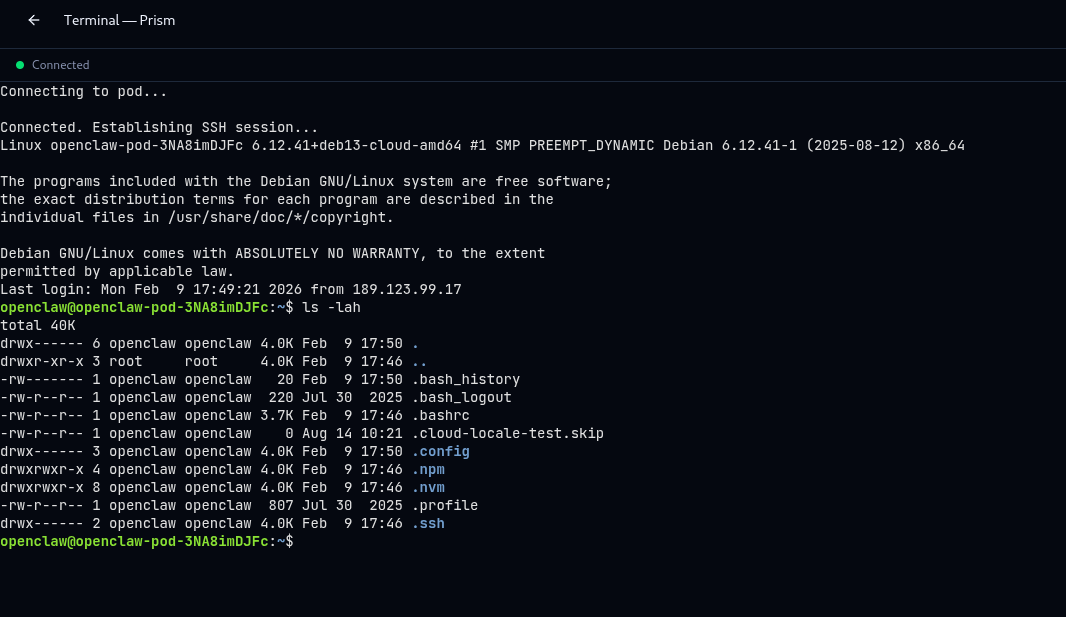Select the .nvm directory name

click(427, 487)
